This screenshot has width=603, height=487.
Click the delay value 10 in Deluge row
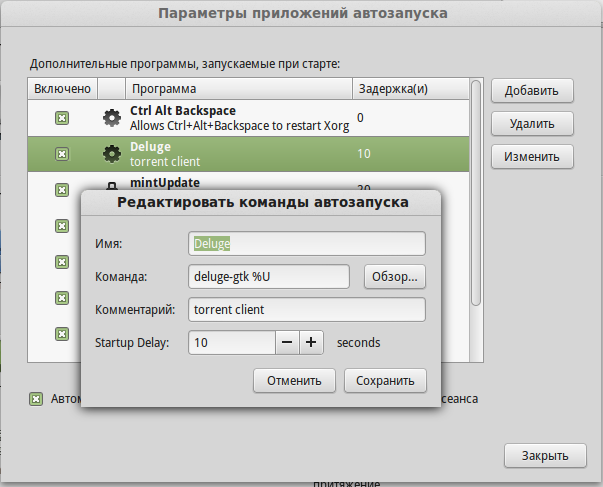pyautogui.click(x=364, y=154)
